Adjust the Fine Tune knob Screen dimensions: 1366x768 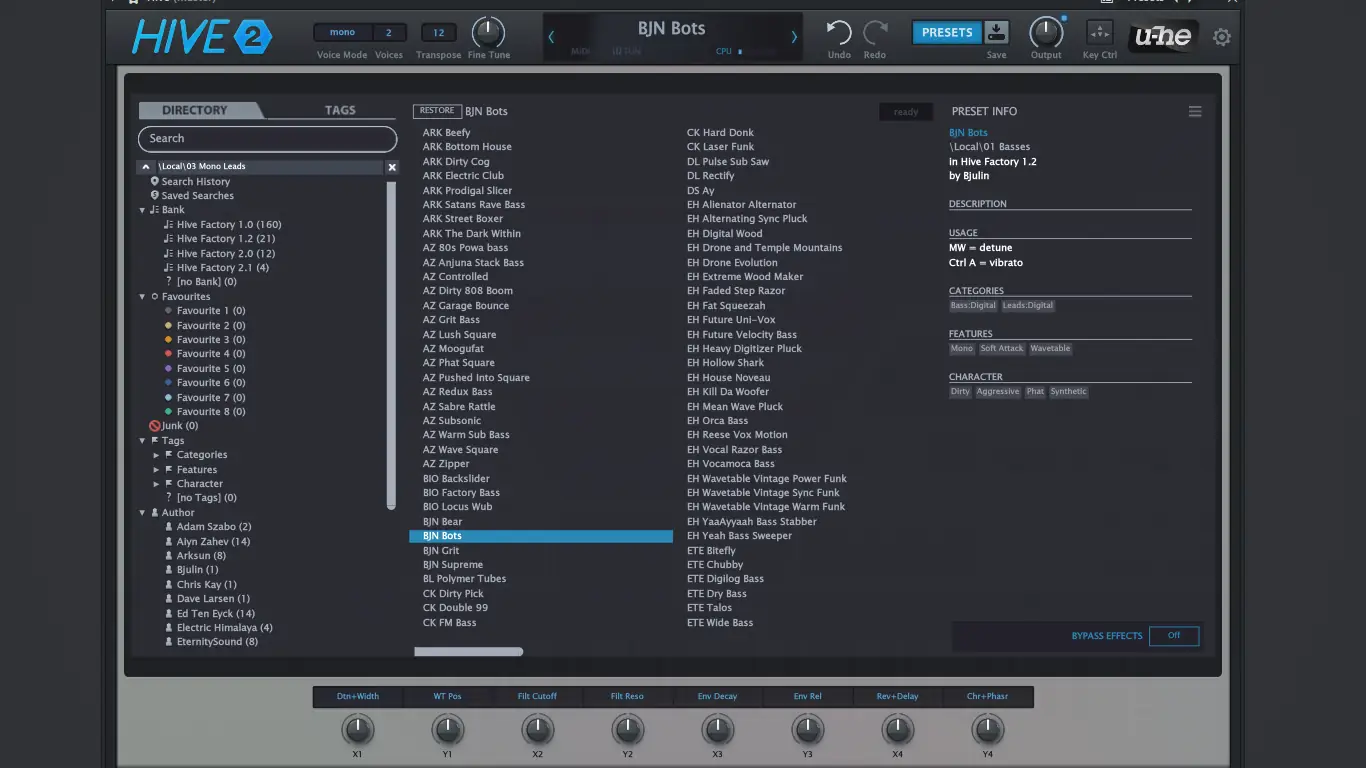(x=488, y=33)
